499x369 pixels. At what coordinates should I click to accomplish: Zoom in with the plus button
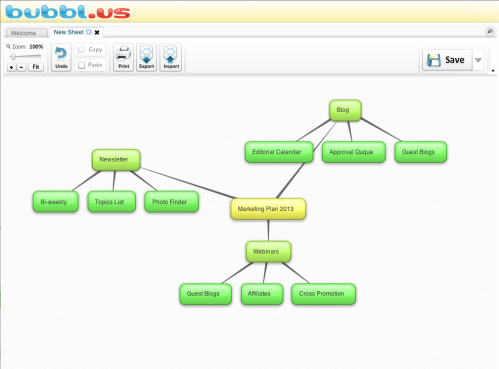point(11,67)
